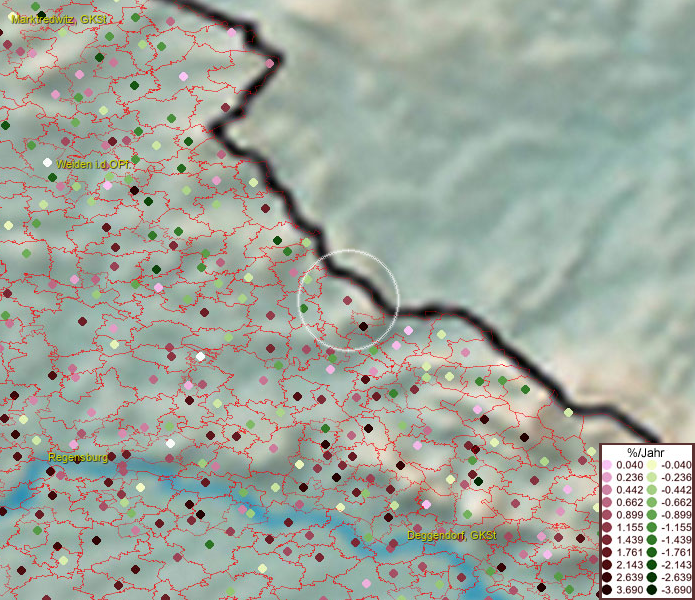695x600 pixels.
Task: Select the -1.761 legend value text
Action: pyautogui.click(x=676, y=553)
